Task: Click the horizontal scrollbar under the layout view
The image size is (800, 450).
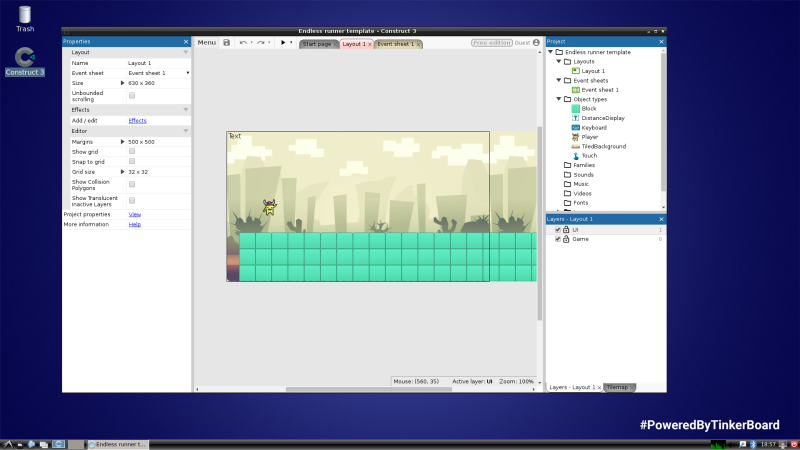Action: (369, 389)
